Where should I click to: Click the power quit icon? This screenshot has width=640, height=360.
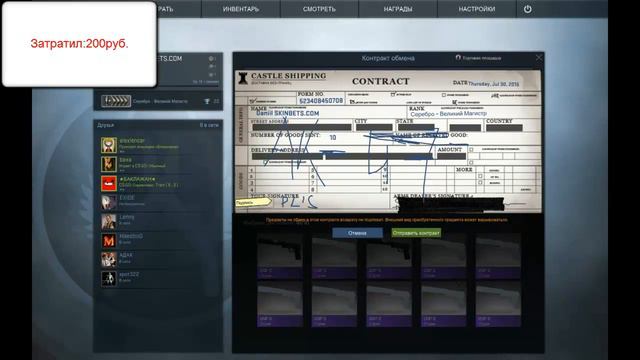pyautogui.click(x=527, y=9)
